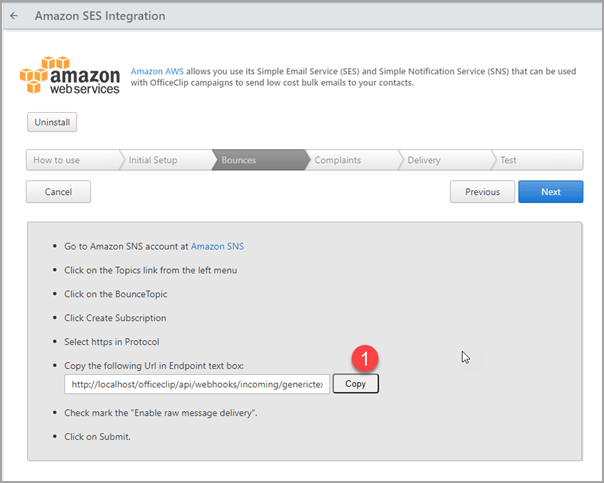
Task: Click the text 'Select https in Protocol'
Action: (x=112, y=342)
